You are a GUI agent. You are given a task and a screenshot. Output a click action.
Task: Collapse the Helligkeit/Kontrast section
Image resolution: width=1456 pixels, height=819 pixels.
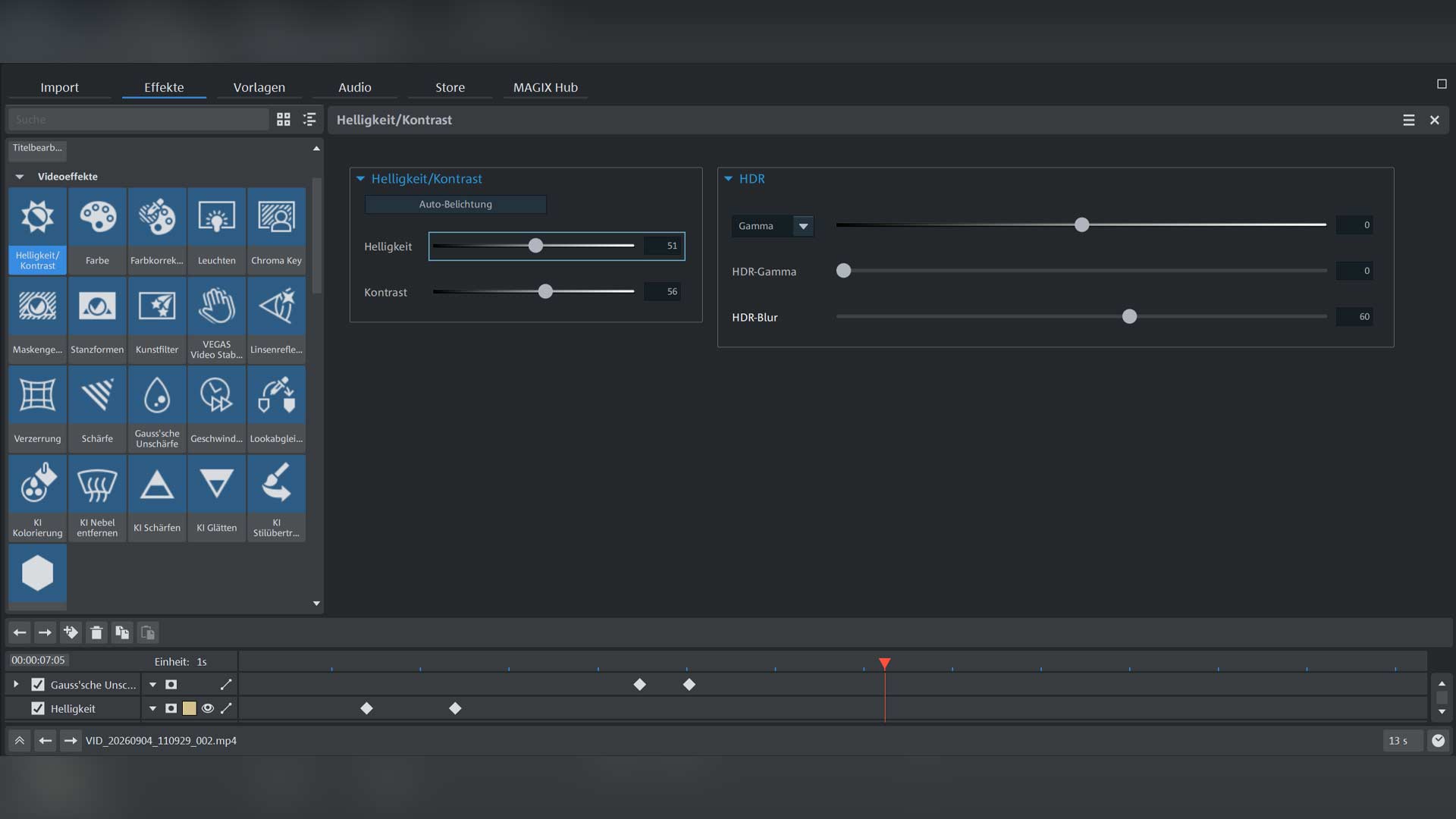(x=360, y=179)
